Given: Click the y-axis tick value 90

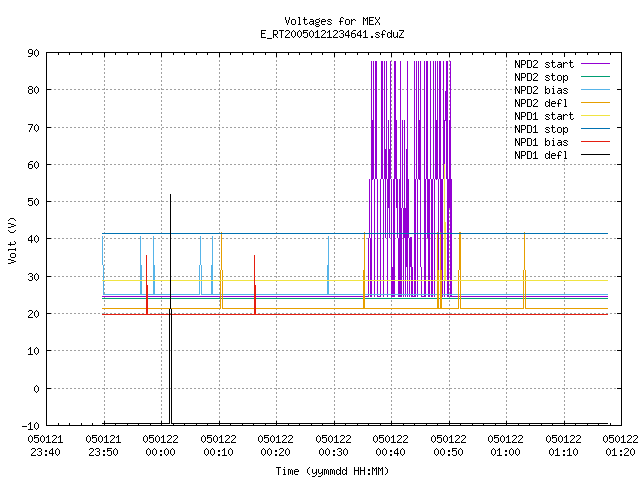Looking at the screenshot, I should [33, 53].
